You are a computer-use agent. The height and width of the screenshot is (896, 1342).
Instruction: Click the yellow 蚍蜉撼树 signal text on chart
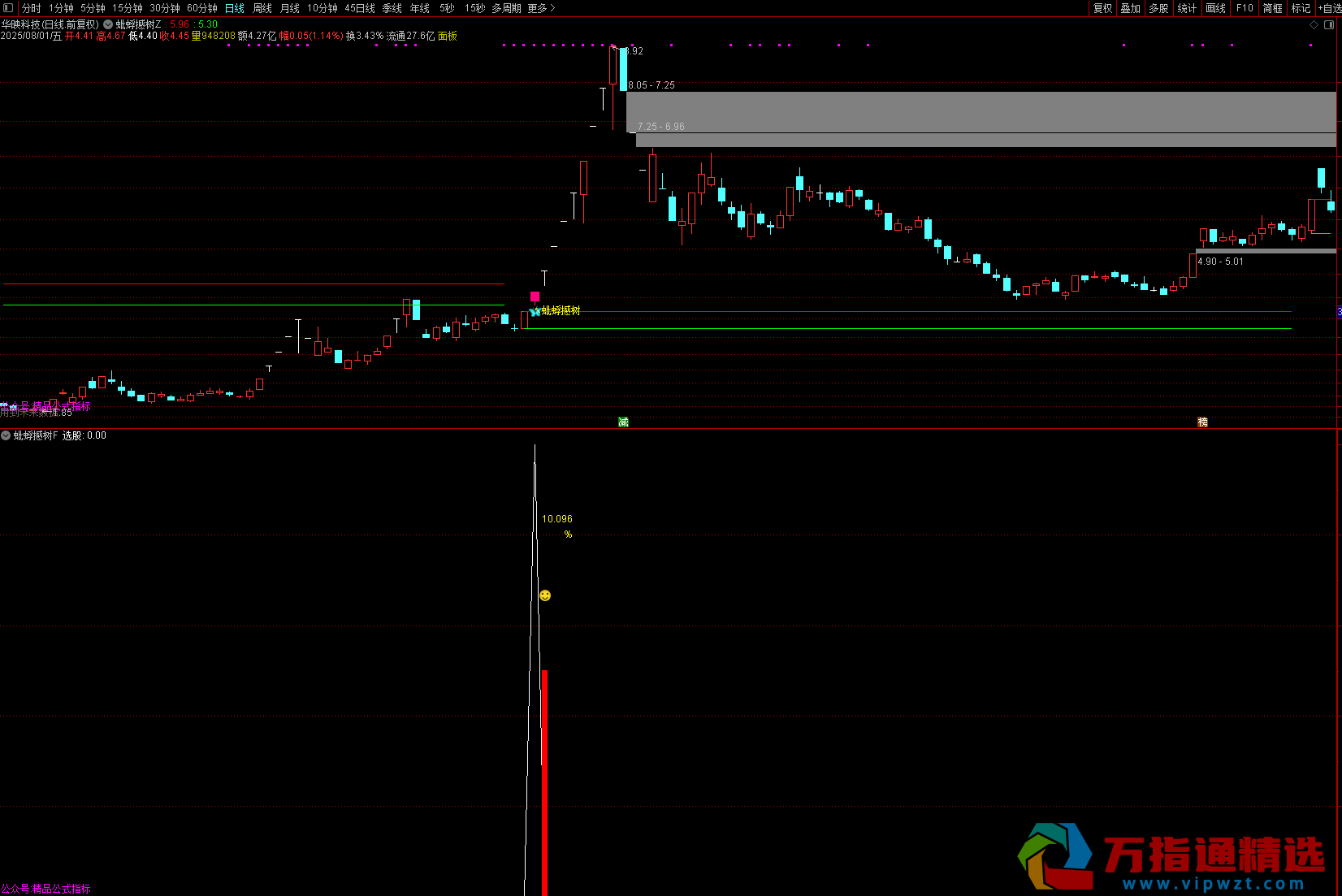561,311
